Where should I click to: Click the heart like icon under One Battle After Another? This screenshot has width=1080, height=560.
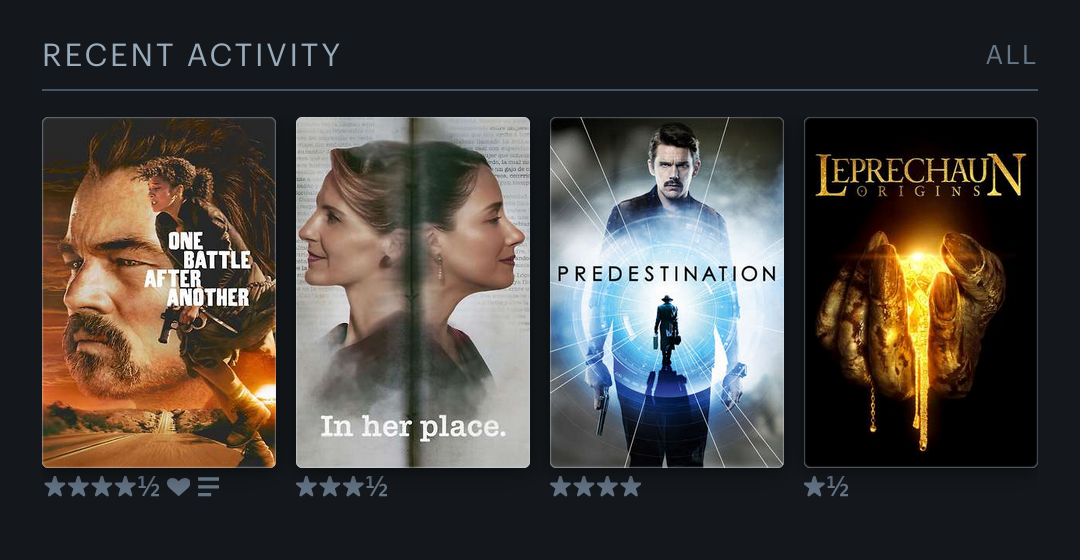(178, 487)
